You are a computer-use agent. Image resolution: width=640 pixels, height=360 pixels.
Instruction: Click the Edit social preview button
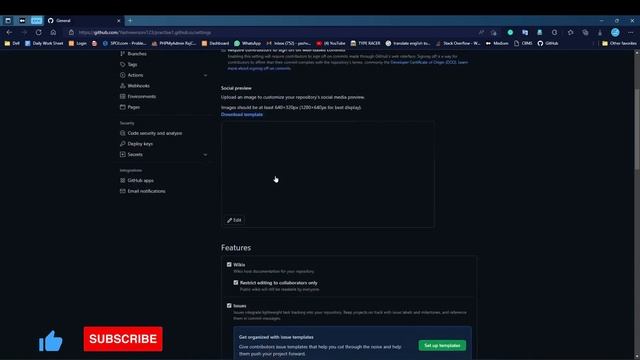pyautogui.click(x=234, y=220)
